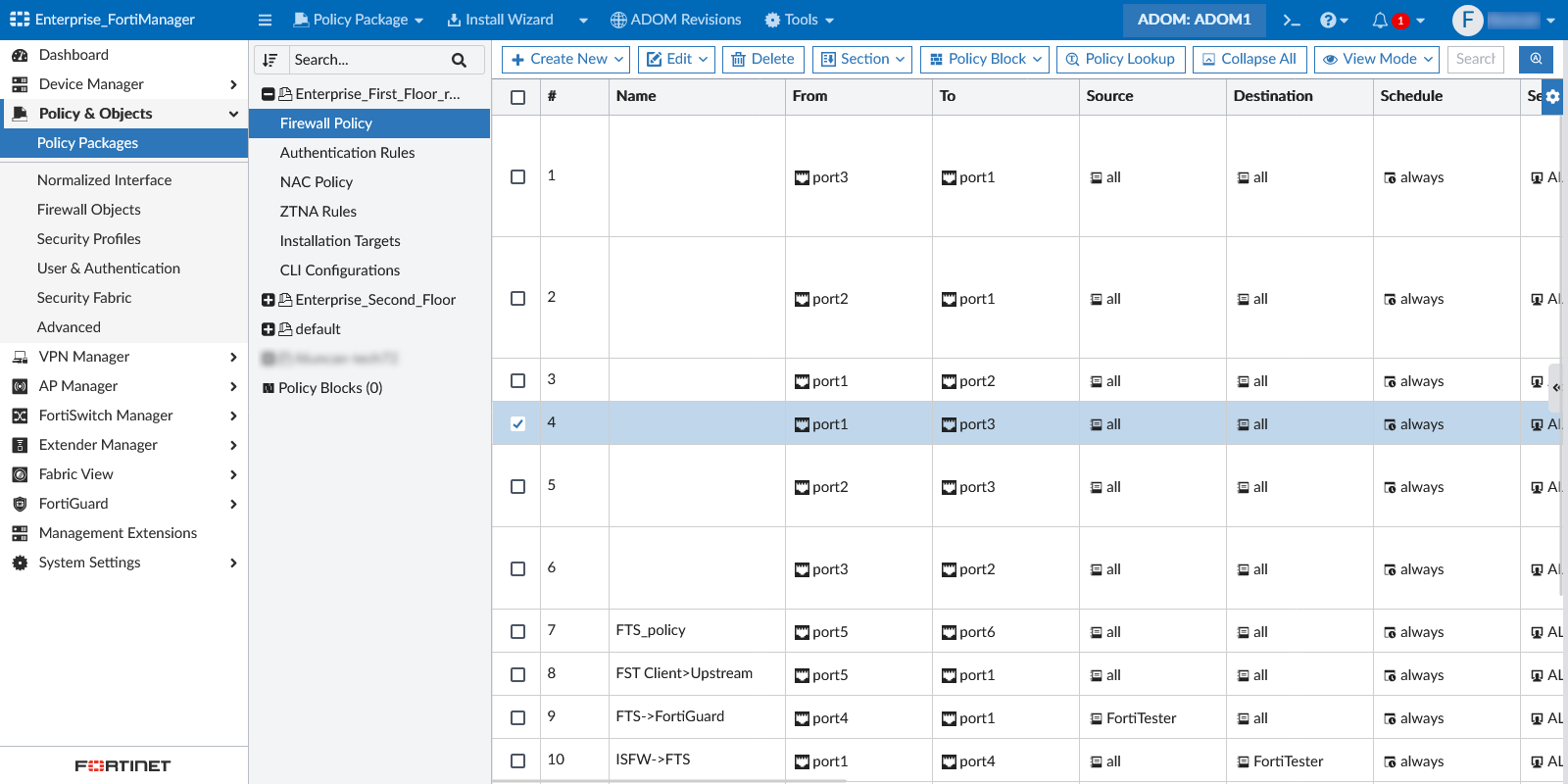Screen dimensions: 1568x784
Task: Uncheck the checkbox for policy 4
Action: click(x=517, y=424)
